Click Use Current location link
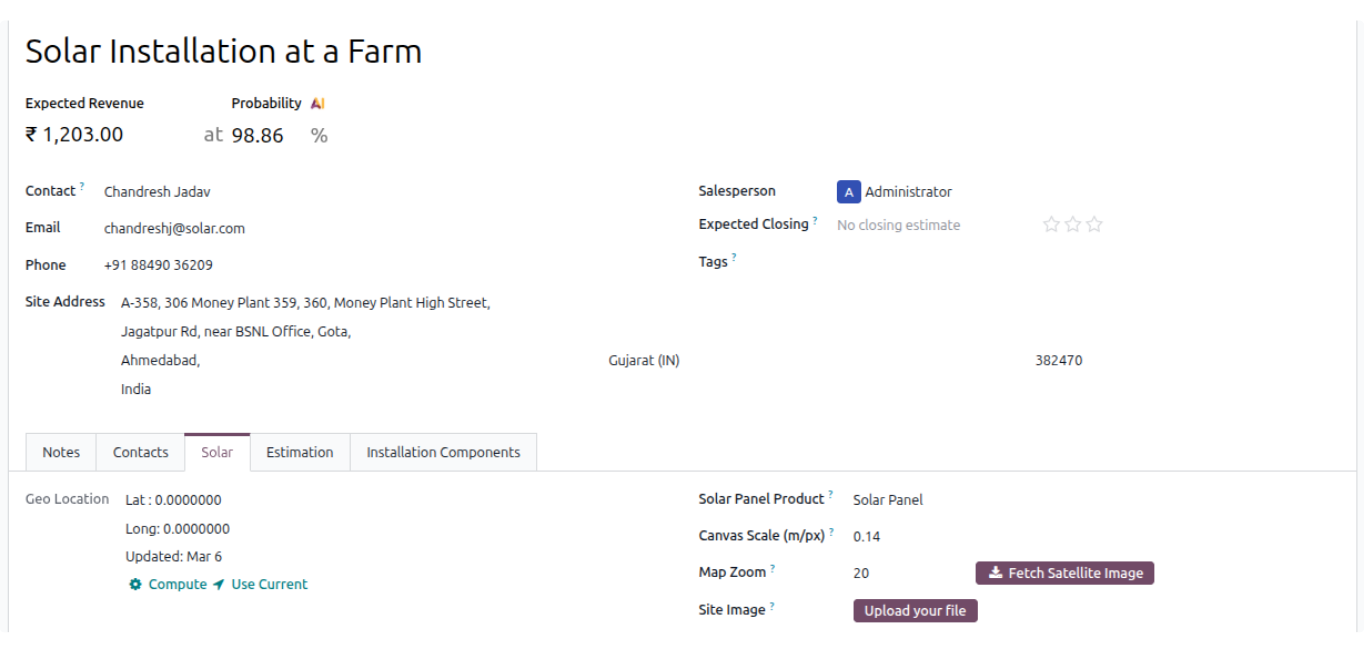Viewport: 1364px width, 653px height. coord(260,584)
